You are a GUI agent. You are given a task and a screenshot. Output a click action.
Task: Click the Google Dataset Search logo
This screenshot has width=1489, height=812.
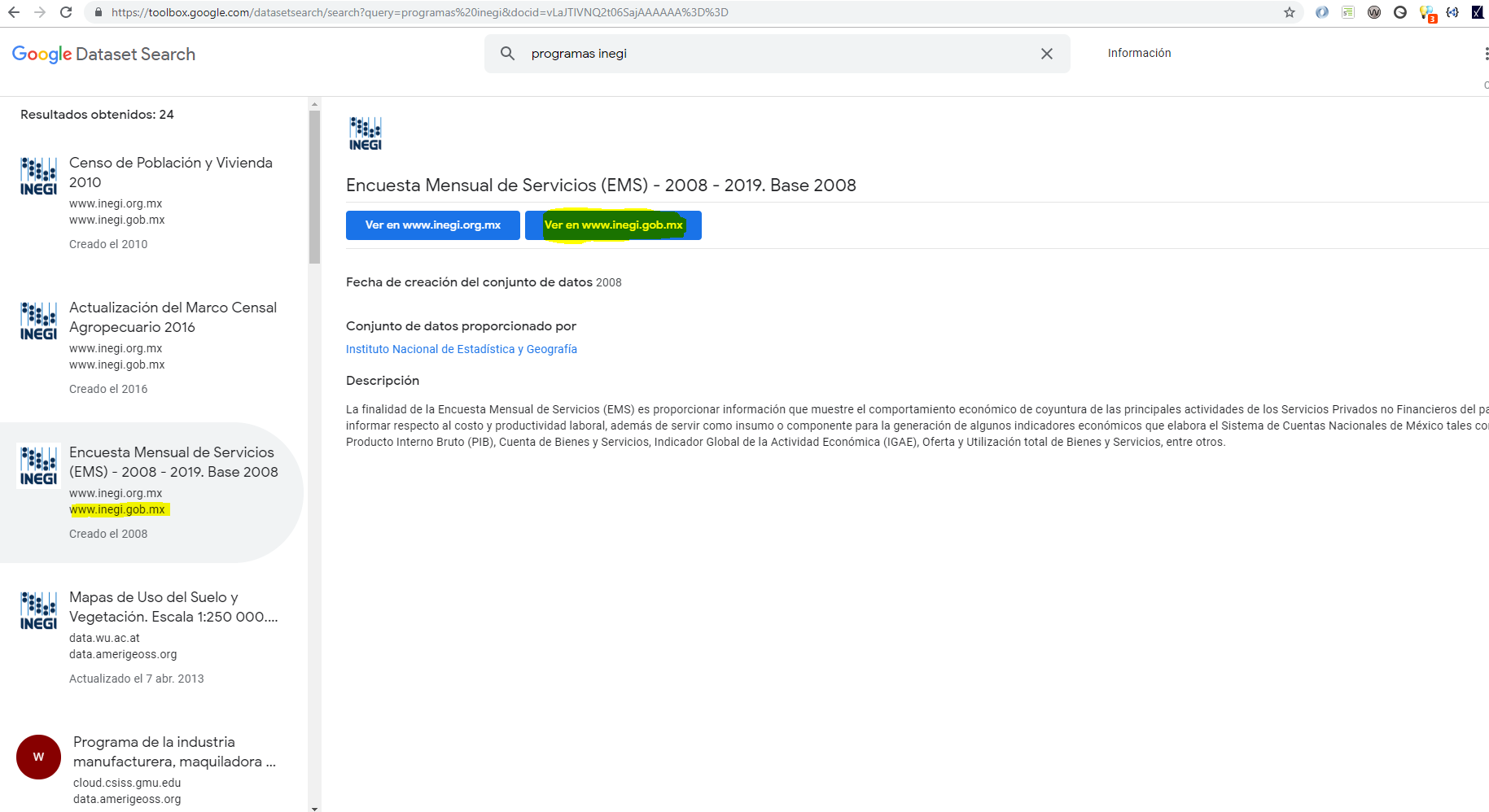click(x=103, y=55)
